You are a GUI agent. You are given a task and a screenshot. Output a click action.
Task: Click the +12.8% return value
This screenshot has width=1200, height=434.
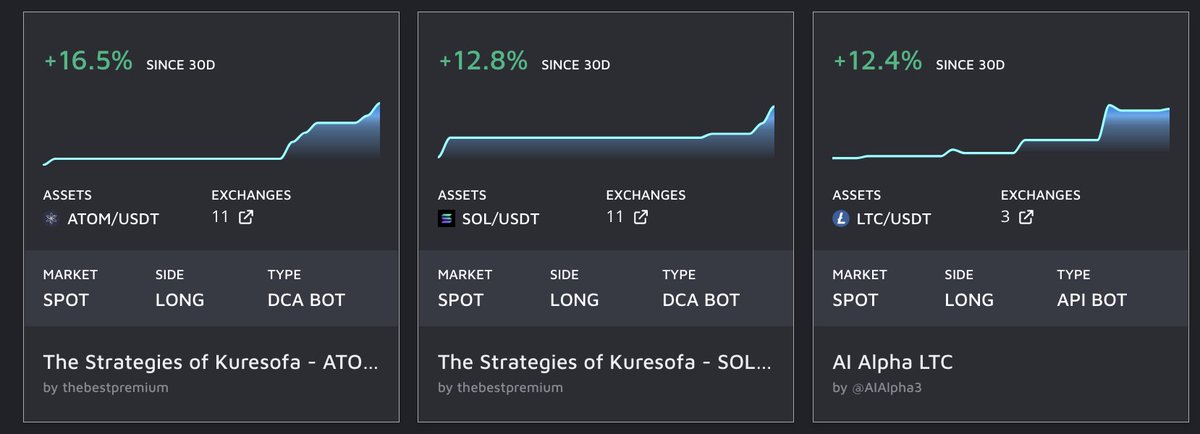pos(483,61)
